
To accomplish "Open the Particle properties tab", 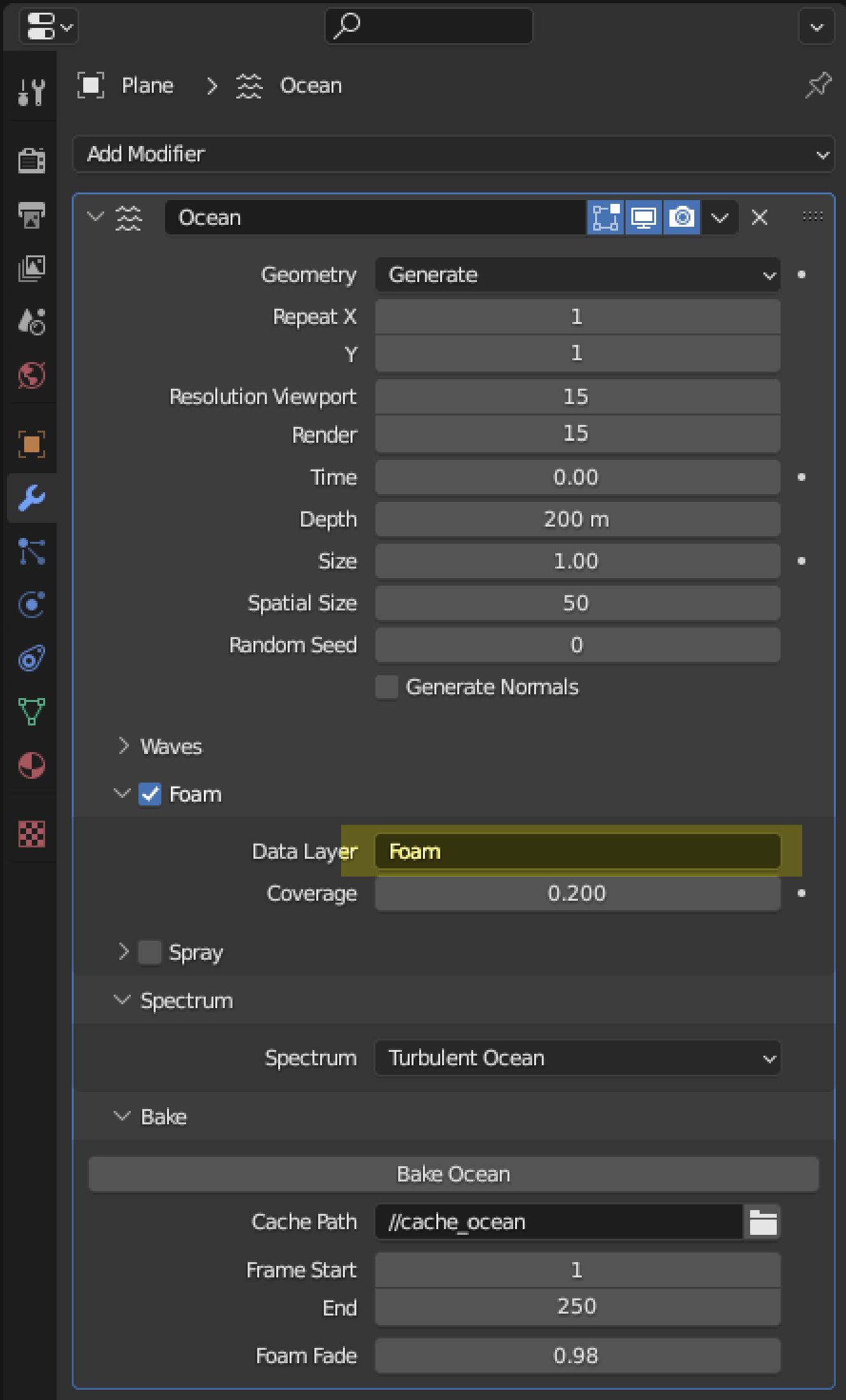I will tap(31, 551).
